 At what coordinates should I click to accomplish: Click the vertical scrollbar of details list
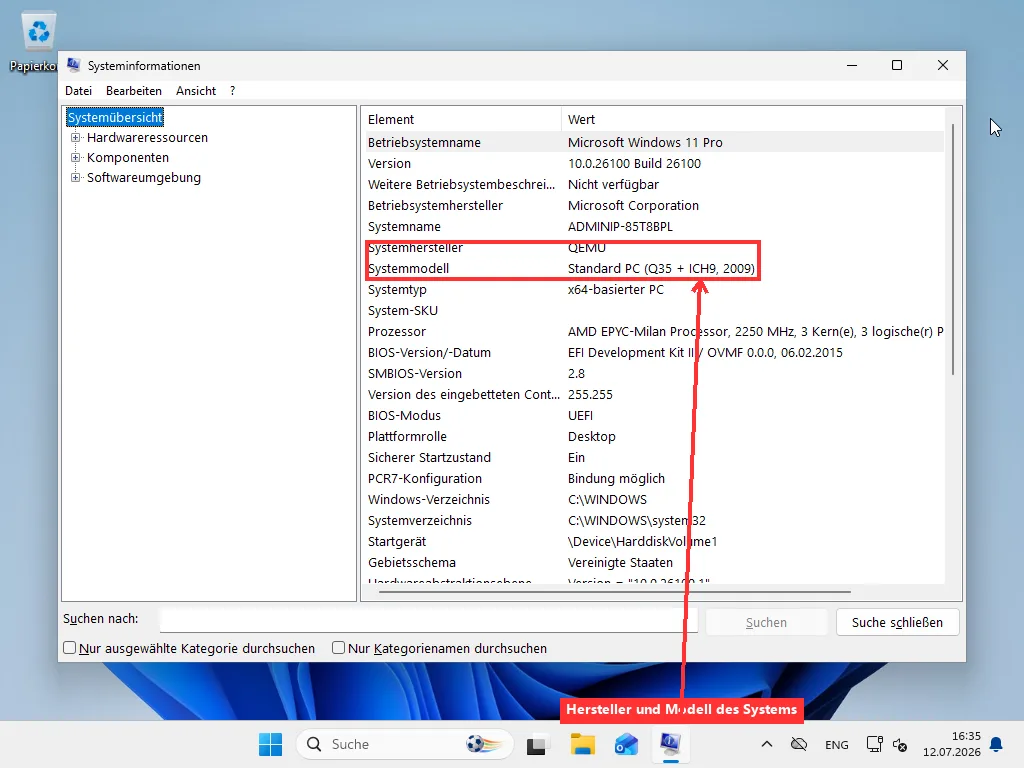point(953,249)
